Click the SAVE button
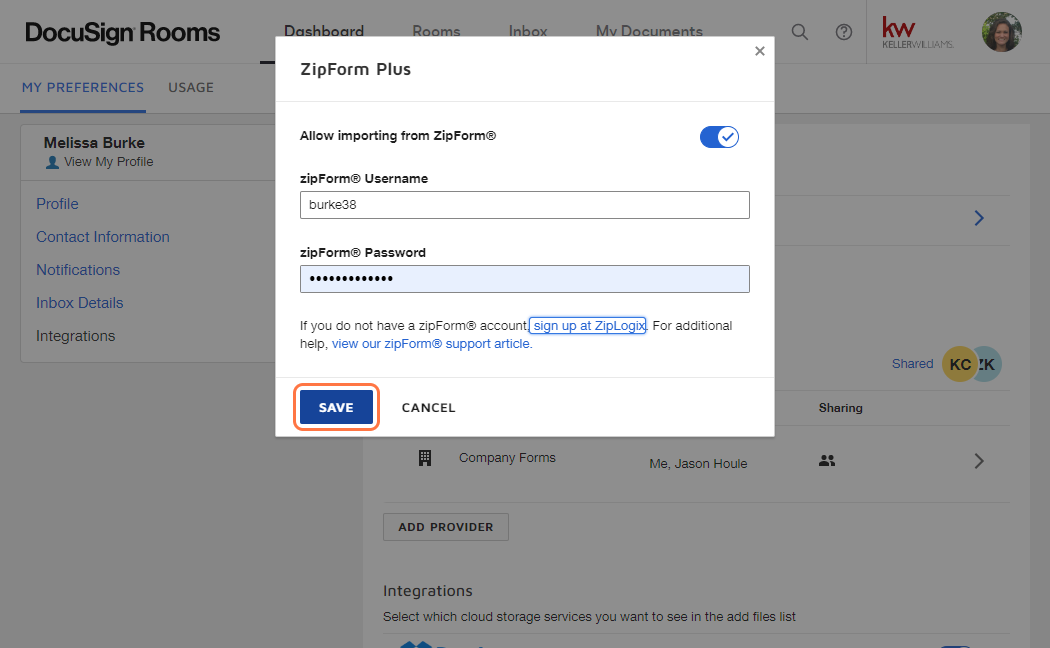Image resolution: width=1050 pixels, height=648 pixels. pos(336,407)
